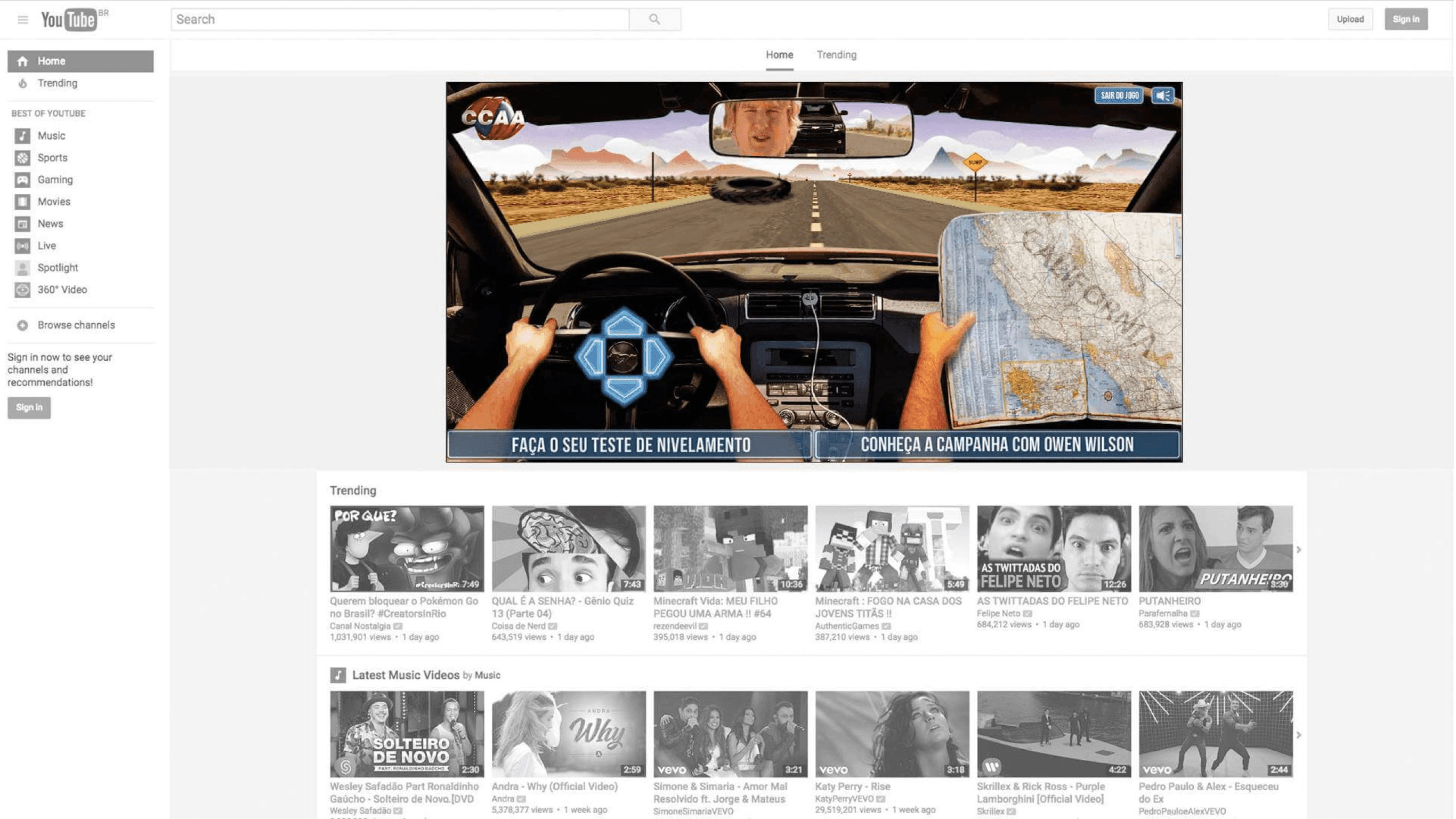Click the Sports sidebar icon
1456x819 pixels.
click(22, 158)
